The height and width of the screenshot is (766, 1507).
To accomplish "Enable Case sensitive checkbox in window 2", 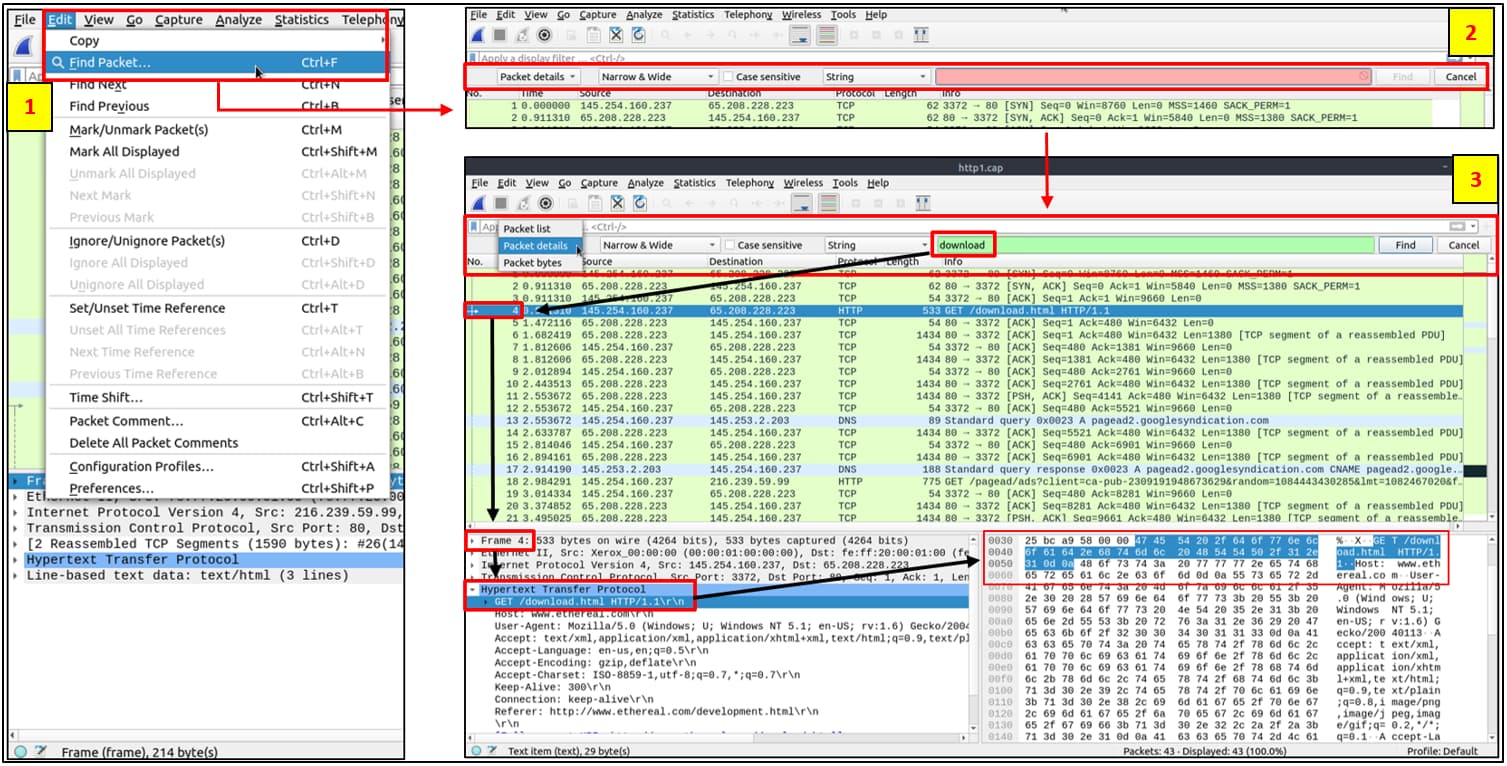I will (728, 77).
